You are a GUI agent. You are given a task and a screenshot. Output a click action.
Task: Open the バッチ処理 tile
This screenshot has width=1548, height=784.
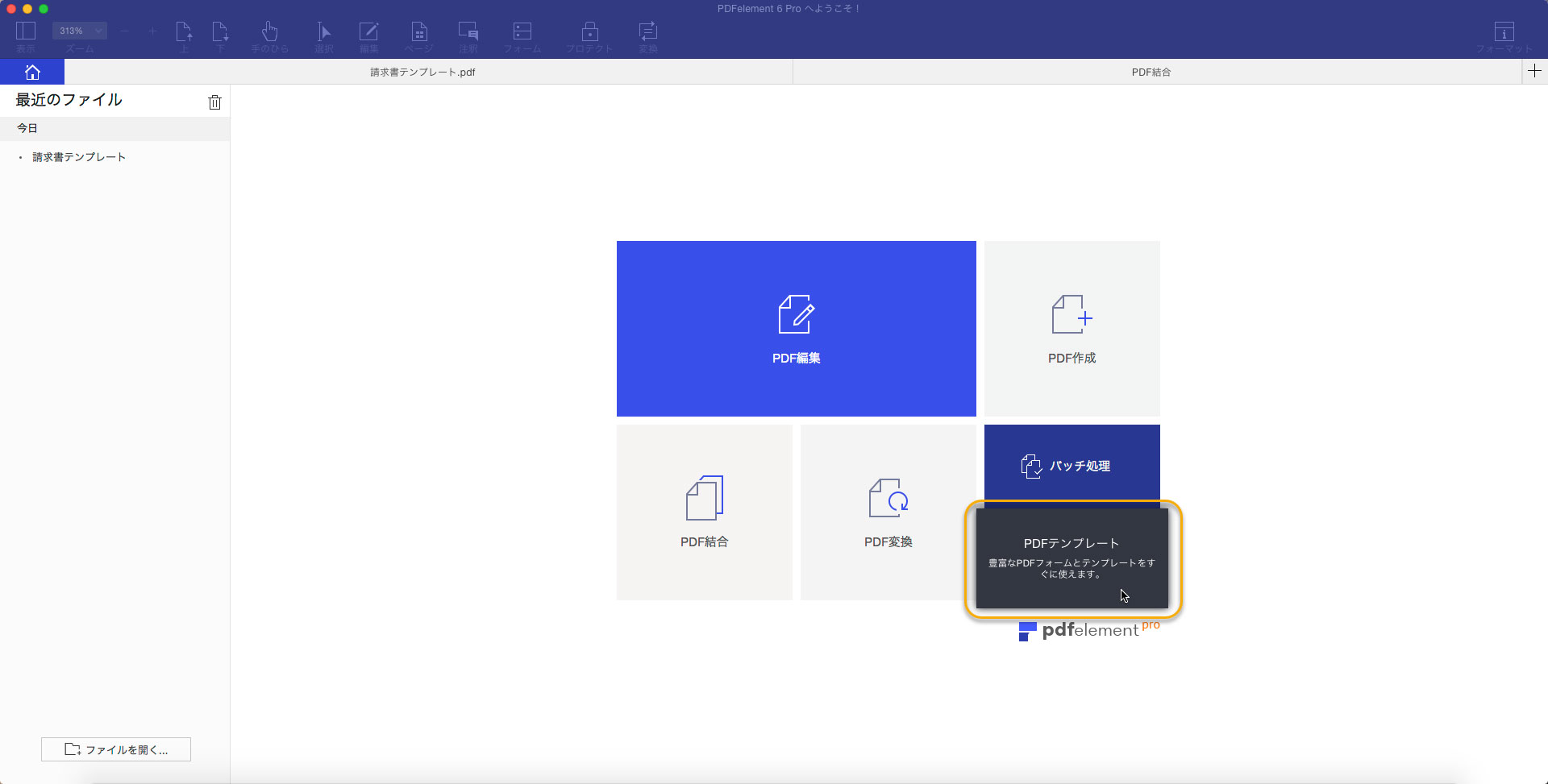[x=1072, y=466]
